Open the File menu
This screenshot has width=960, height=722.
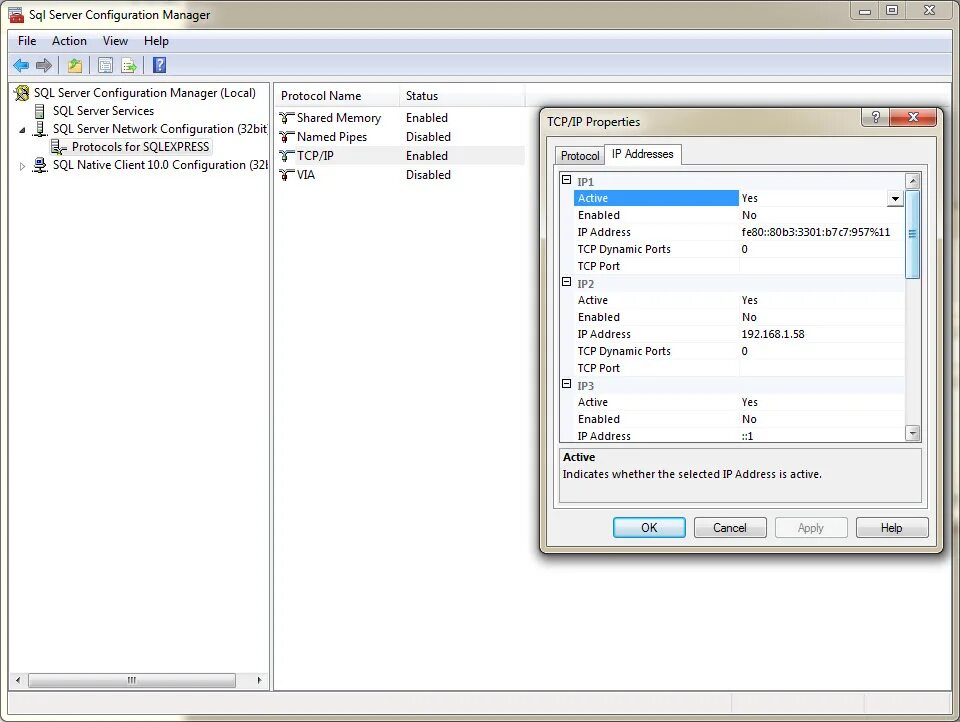pyautogui.click(x=27, y=40)
